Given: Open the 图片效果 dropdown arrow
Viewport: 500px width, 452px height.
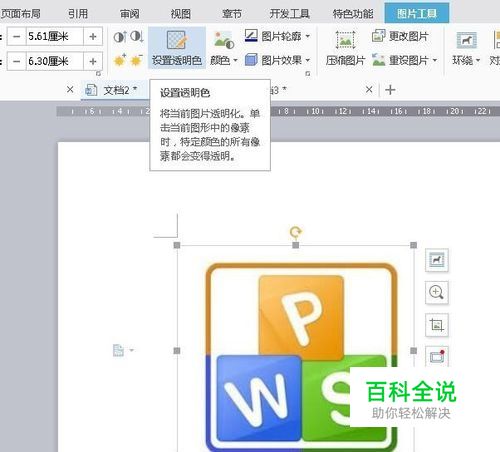Looking at the screenshot, I should click(308, 60).
